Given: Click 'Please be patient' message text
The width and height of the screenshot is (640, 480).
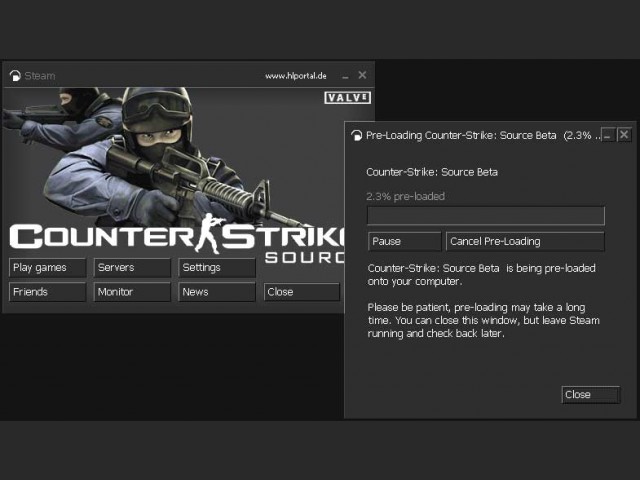Looking at the screenshot, I should (483, 320).
